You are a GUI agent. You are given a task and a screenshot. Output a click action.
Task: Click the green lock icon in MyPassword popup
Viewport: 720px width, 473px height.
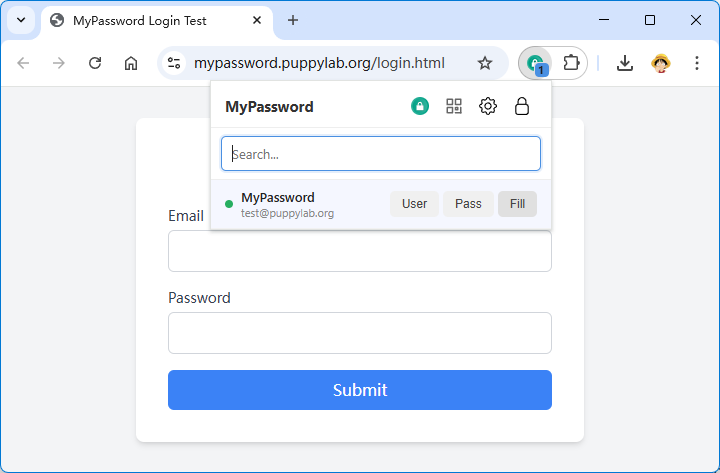[x=420, y=106]
